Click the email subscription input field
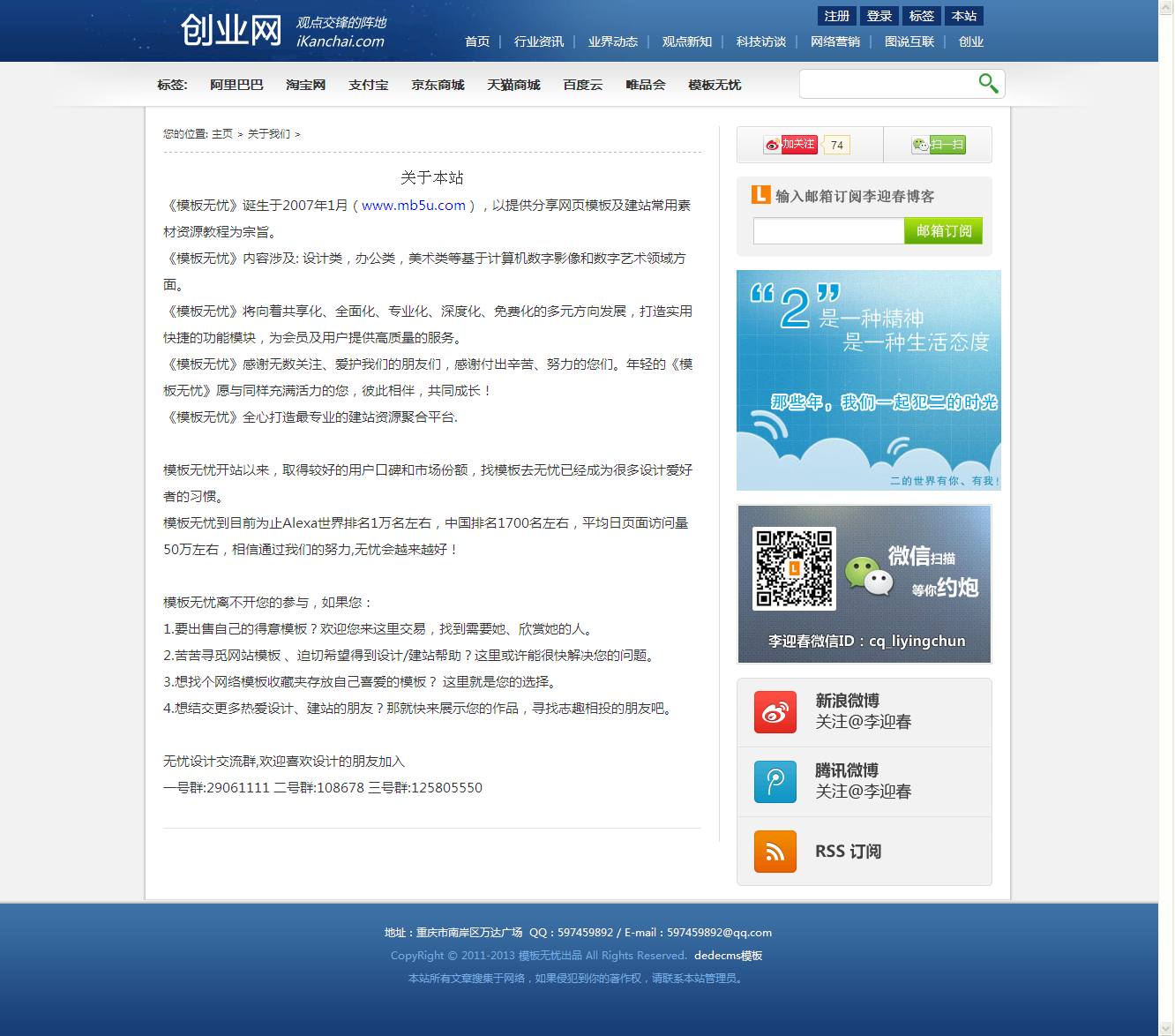Screen dimensions: 1175x1036 coord(828,231)
